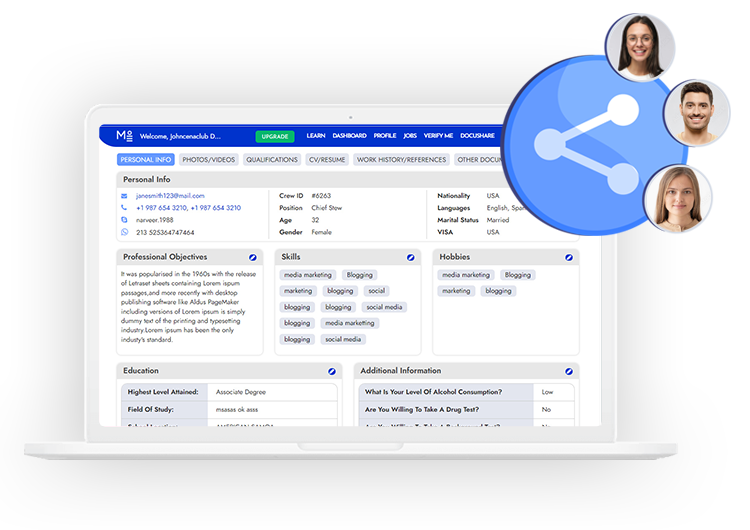Click the email envelope icon
This screenshot has width=750, height=530.
coord(125,196)
